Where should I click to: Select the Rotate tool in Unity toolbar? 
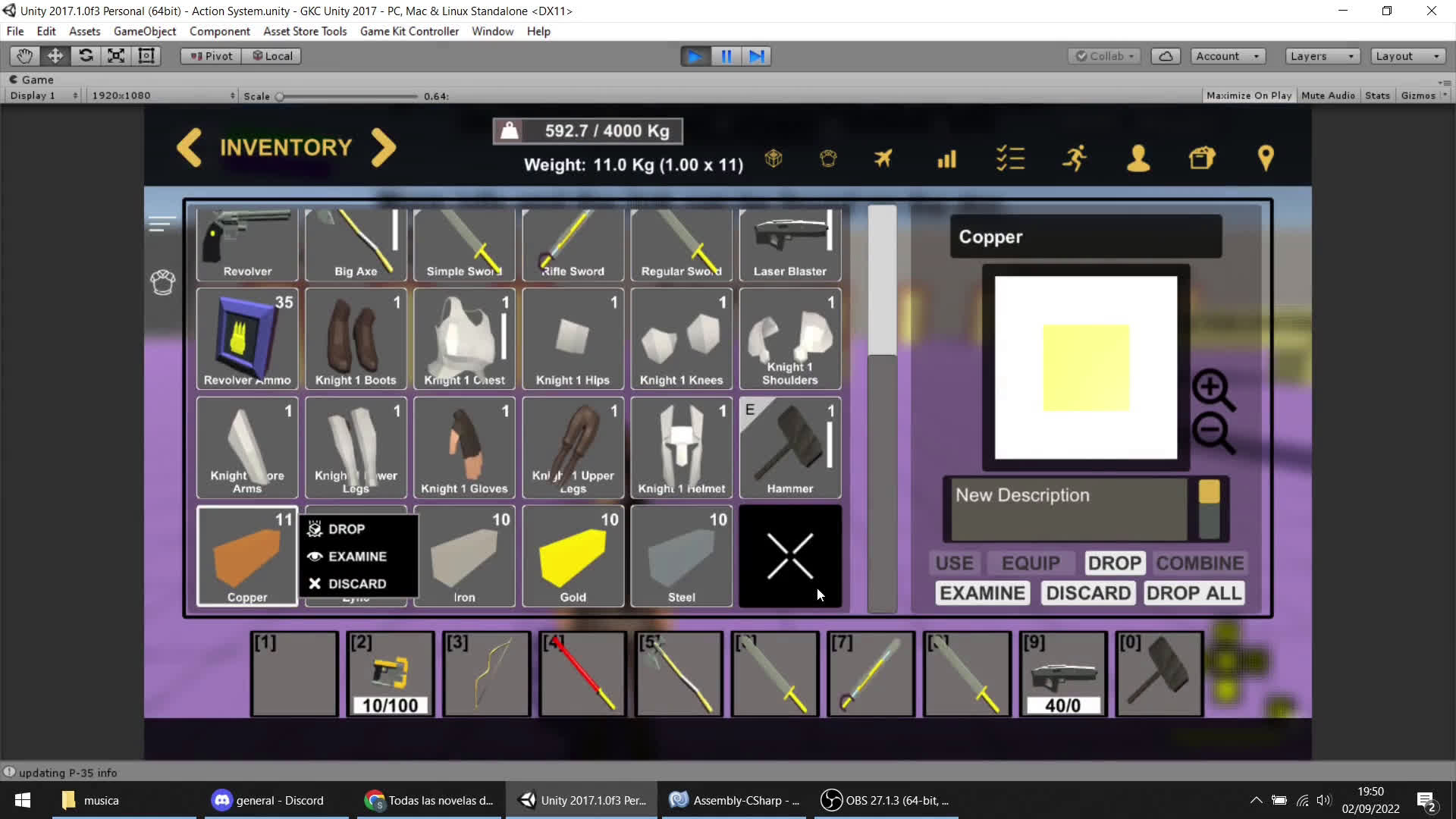coord(85,55)
